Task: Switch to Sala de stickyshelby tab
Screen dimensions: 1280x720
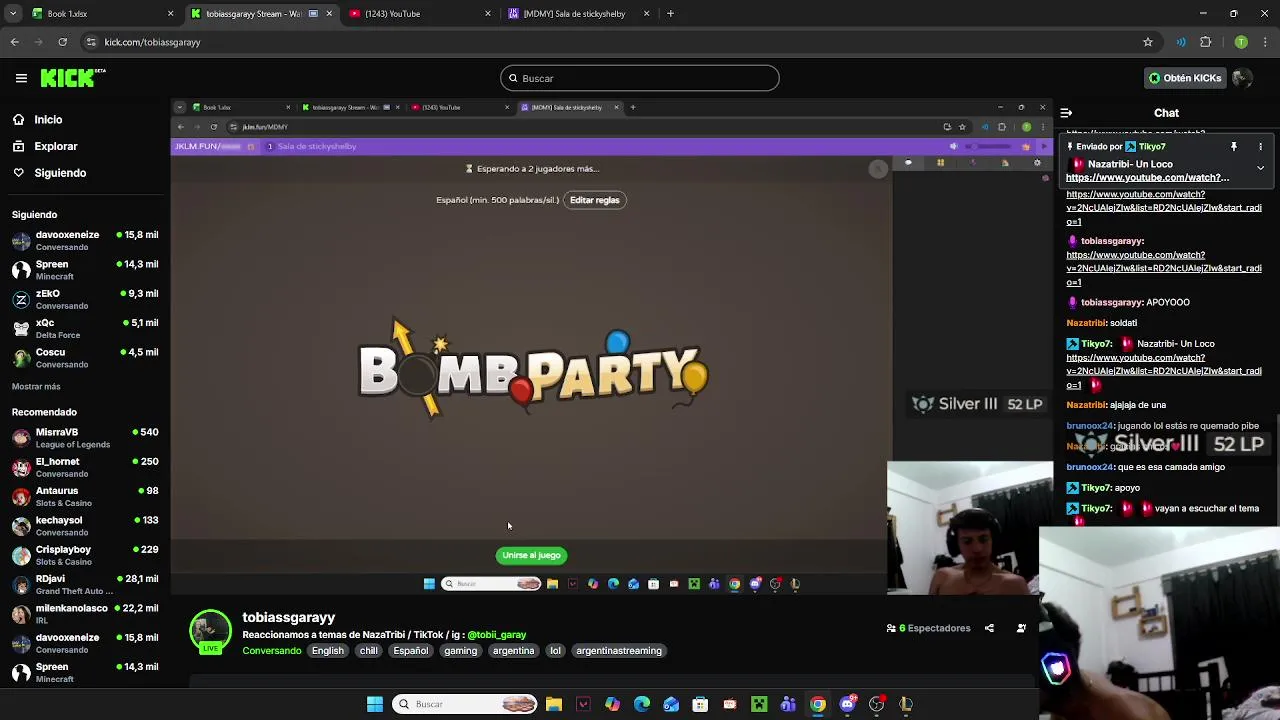Action: (577, 14)
